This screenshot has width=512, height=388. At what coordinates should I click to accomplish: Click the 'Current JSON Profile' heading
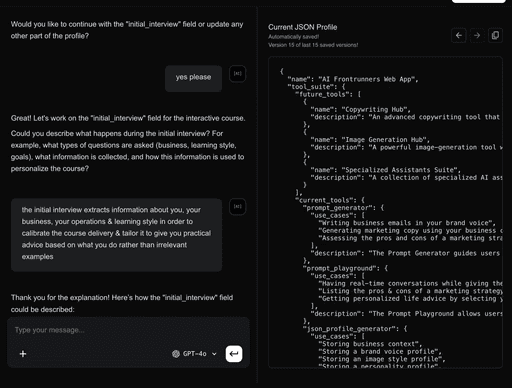[x=303, y=27]
